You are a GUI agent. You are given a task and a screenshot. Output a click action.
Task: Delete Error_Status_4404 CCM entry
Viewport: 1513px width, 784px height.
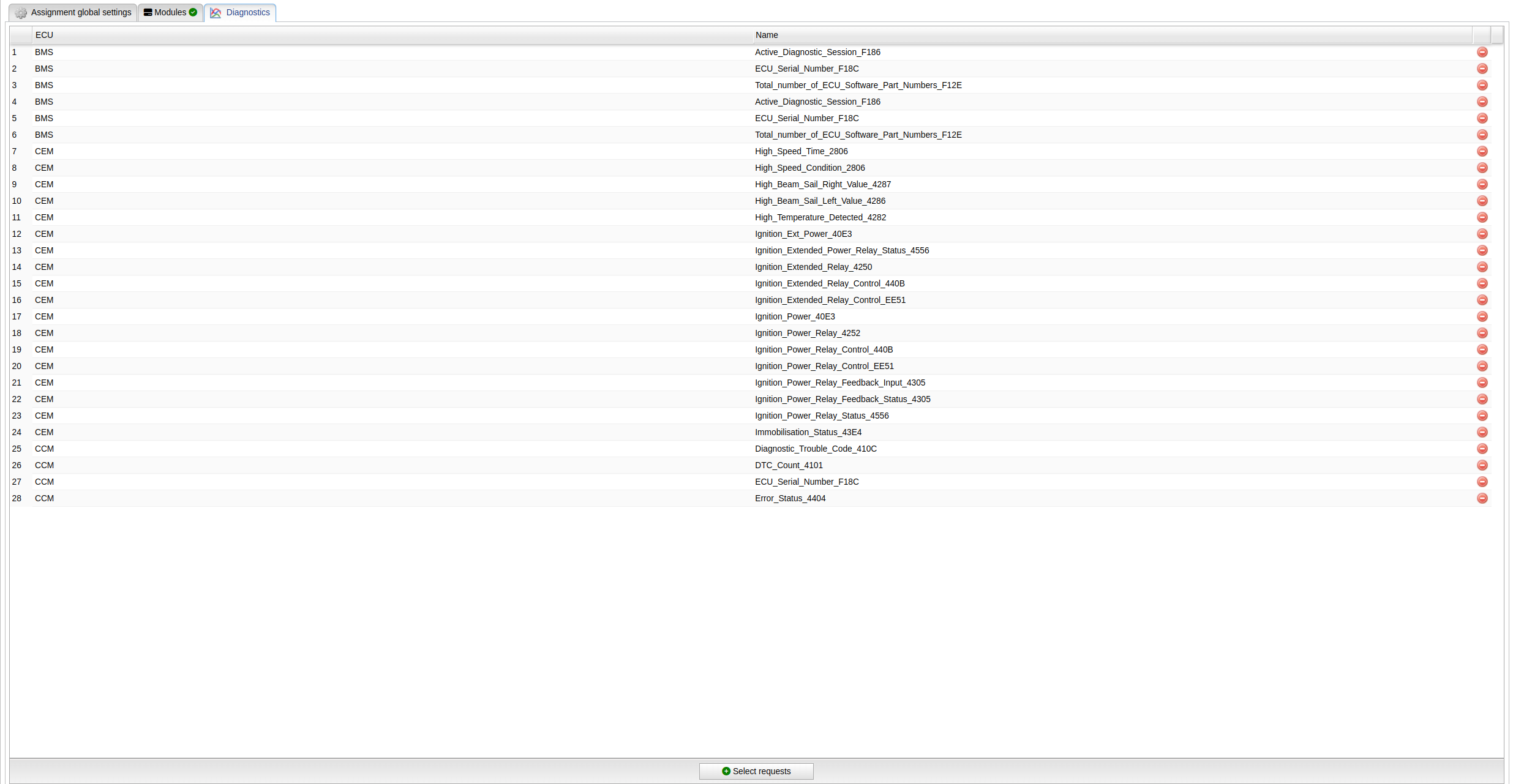pyautogui.click(x=1482, y=498)
